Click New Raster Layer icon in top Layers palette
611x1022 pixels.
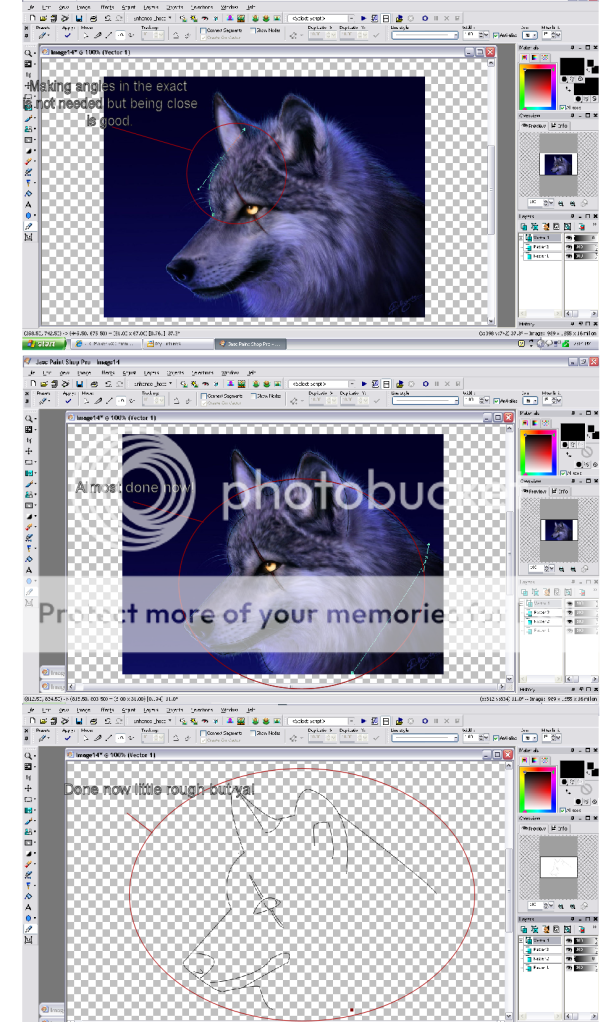(x=523, y=226)
